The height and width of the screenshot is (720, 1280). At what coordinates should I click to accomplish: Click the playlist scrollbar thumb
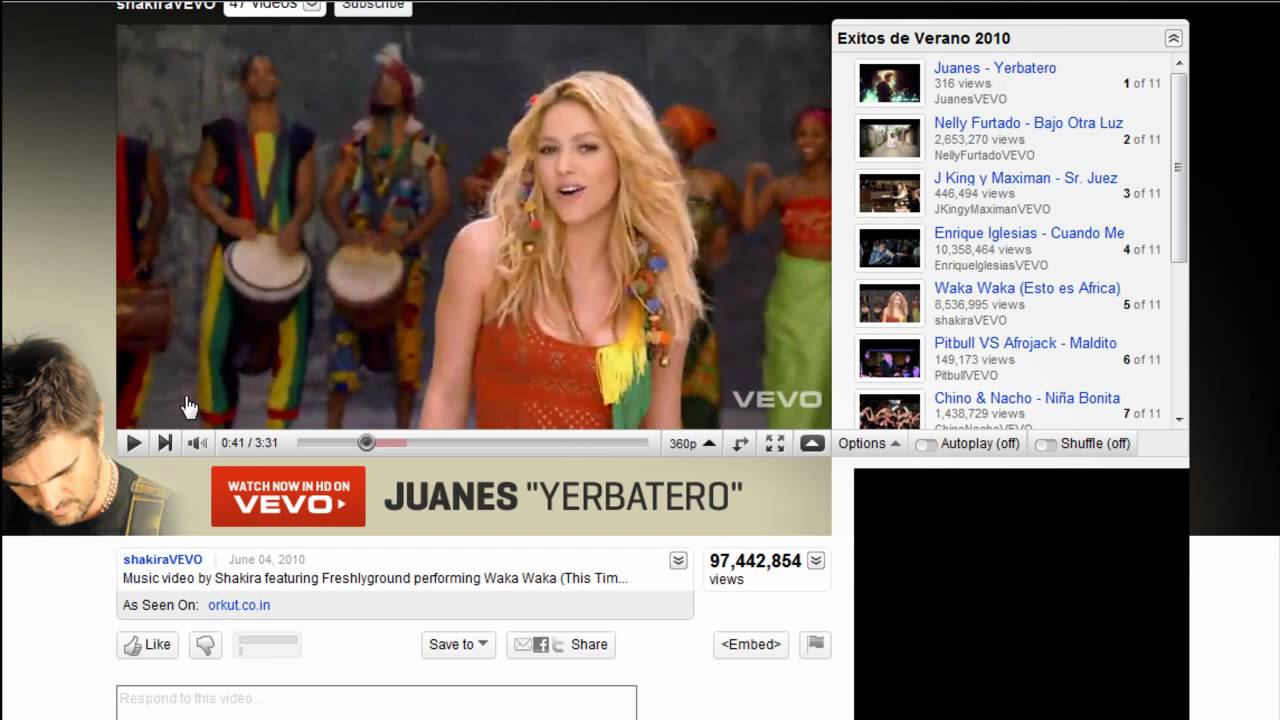click(1179, 167)
